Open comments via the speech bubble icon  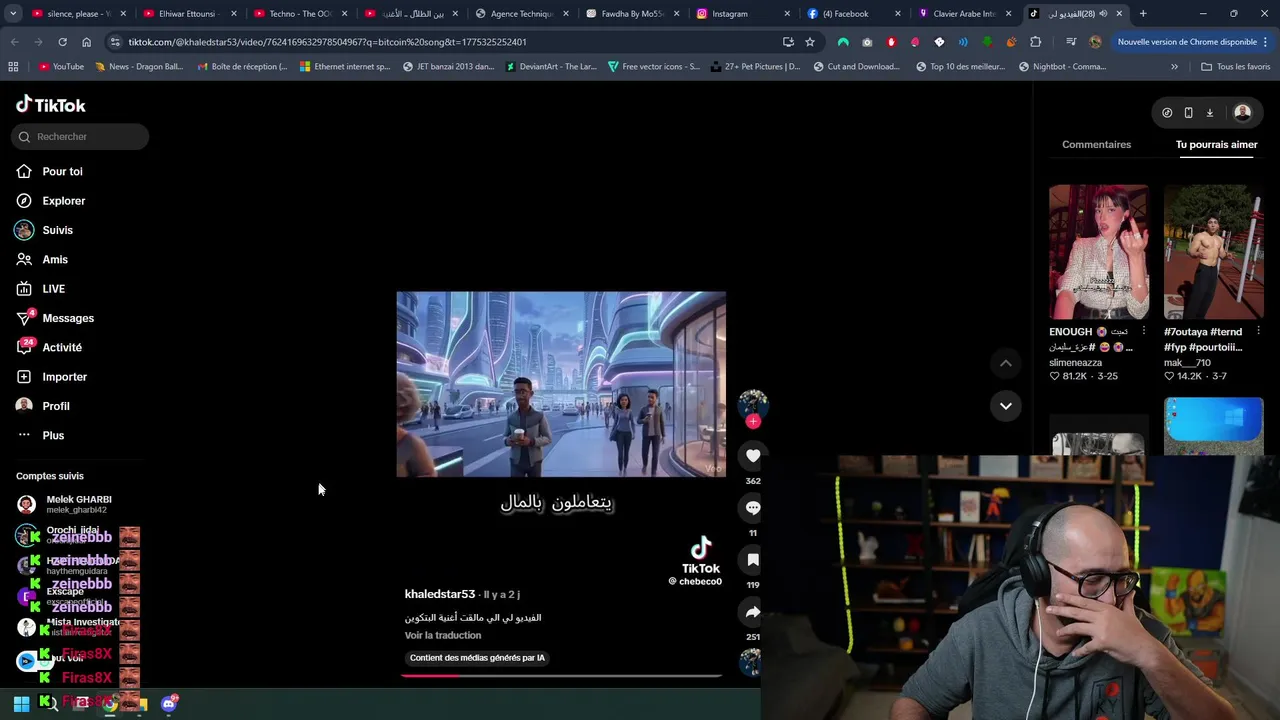tap(753, 508)
